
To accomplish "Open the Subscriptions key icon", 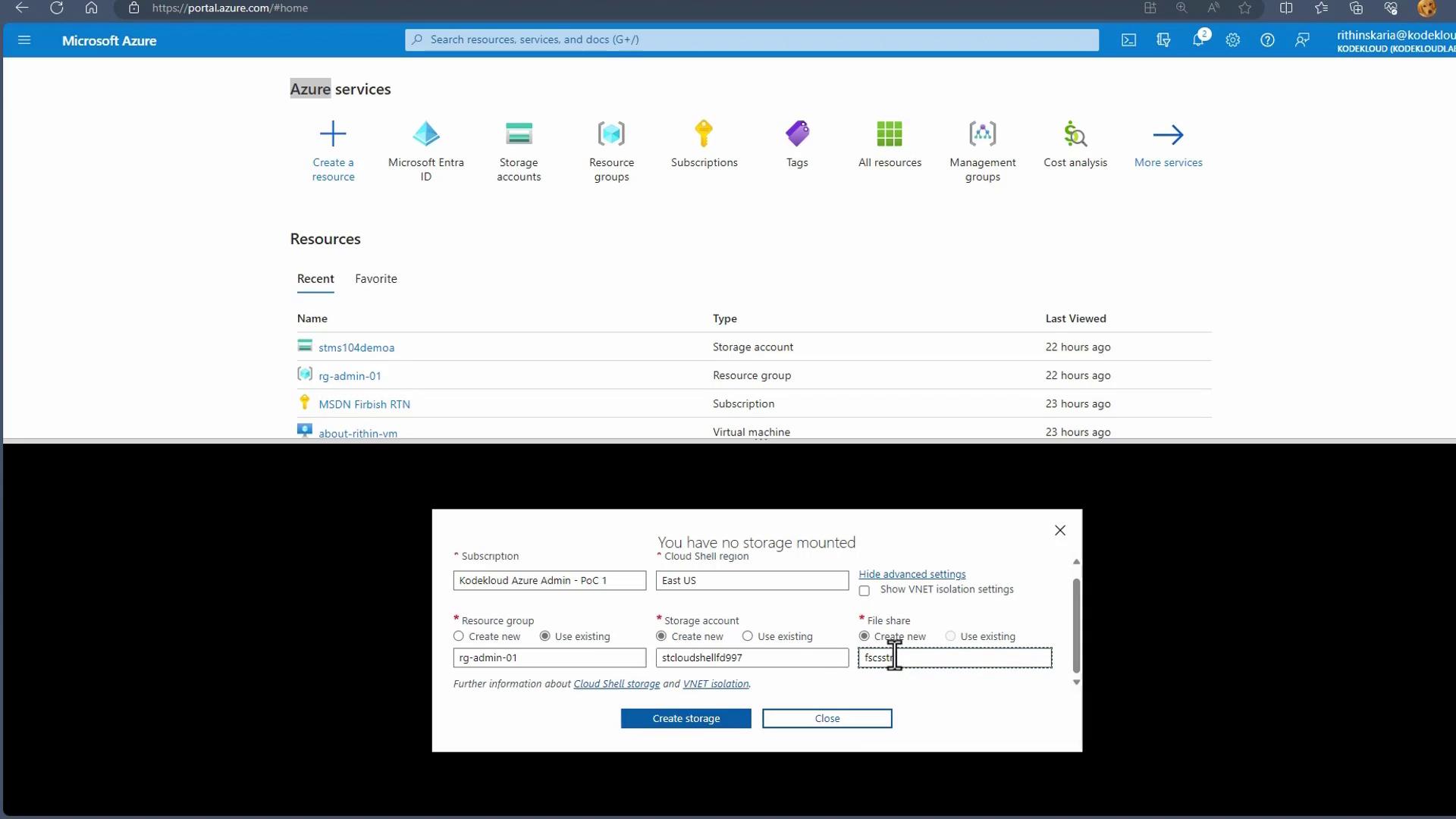I will [x=704, y=134].
